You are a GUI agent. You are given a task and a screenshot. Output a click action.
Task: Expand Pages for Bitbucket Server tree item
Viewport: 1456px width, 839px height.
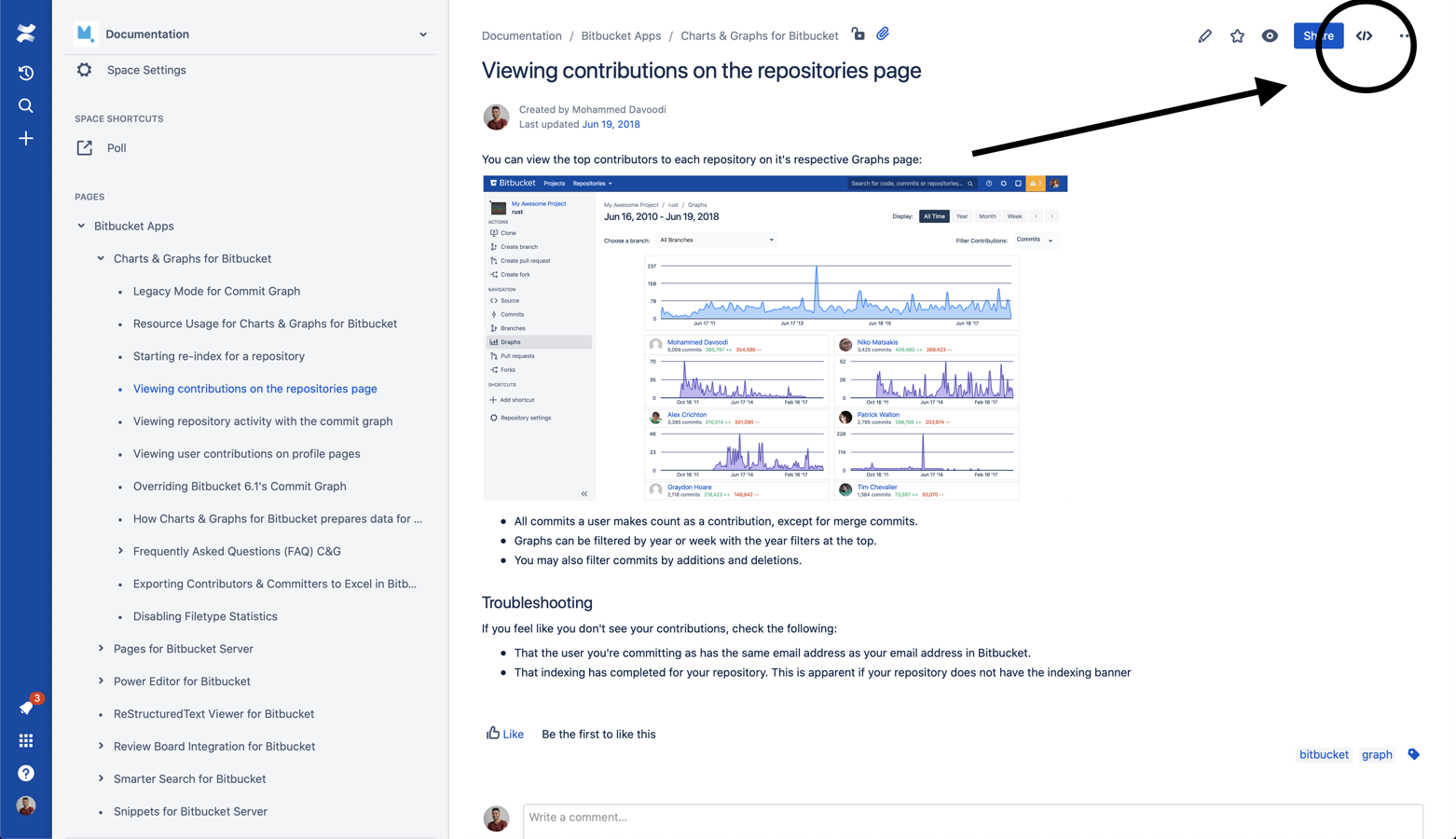click(101, 649)
